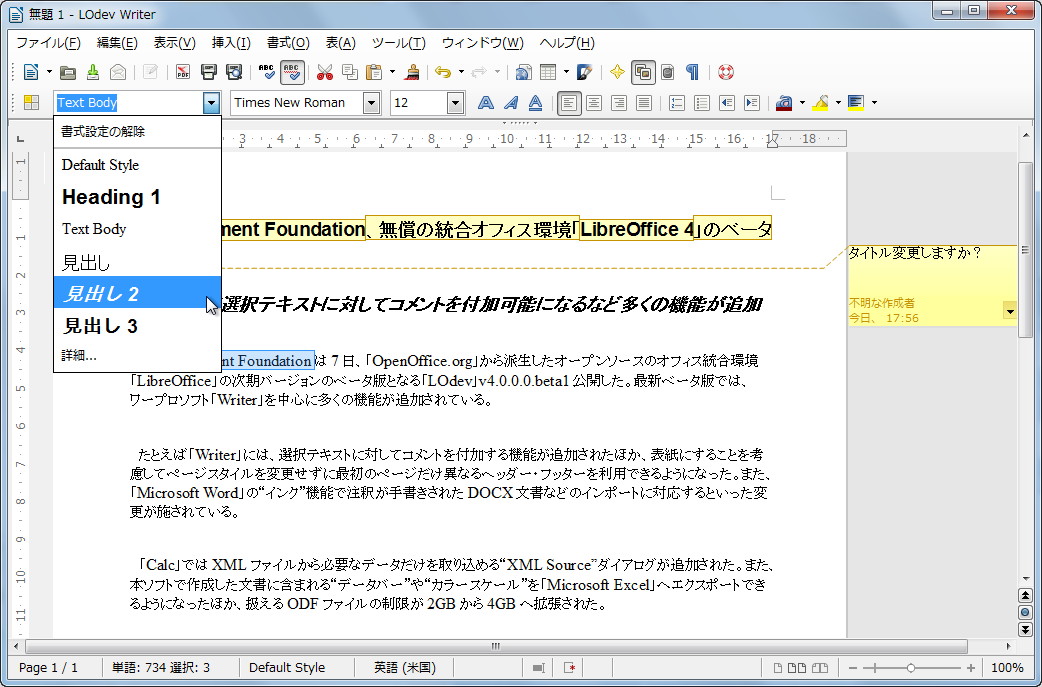Open highlighting color dropdown arrow
1042x687 pixels.
coord(838,102)
